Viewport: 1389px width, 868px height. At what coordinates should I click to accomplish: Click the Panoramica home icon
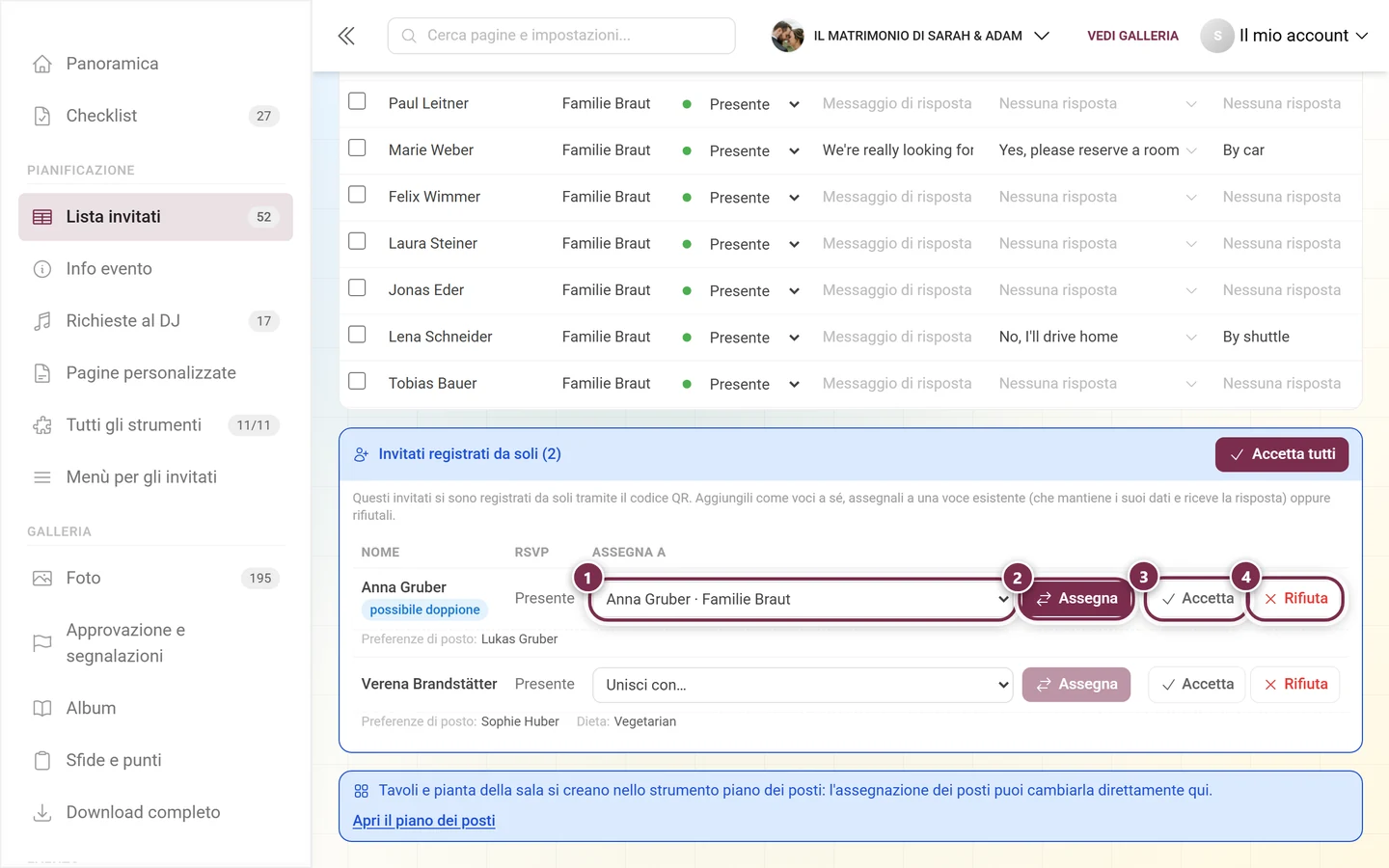coord(42,64)
